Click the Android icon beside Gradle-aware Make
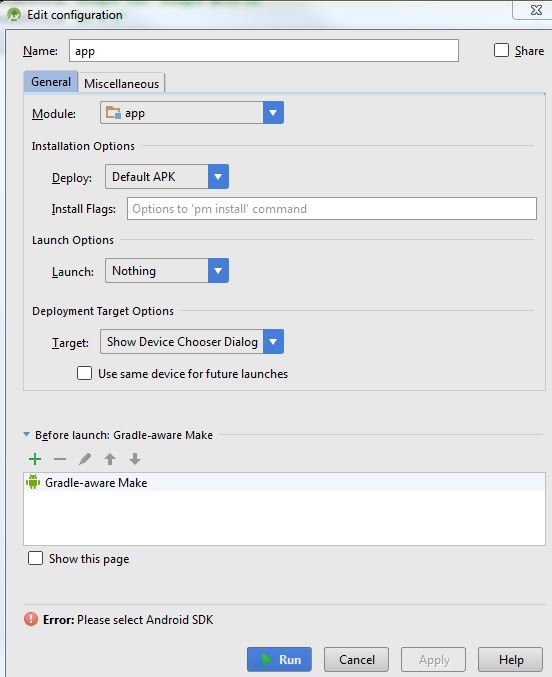 click(x=33, y=482)
